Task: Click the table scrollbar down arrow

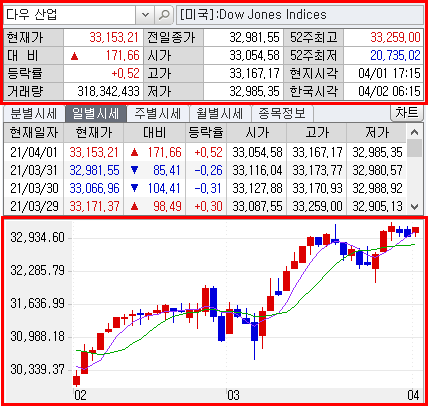Action: pyautogui.click(x=414, y=207)
